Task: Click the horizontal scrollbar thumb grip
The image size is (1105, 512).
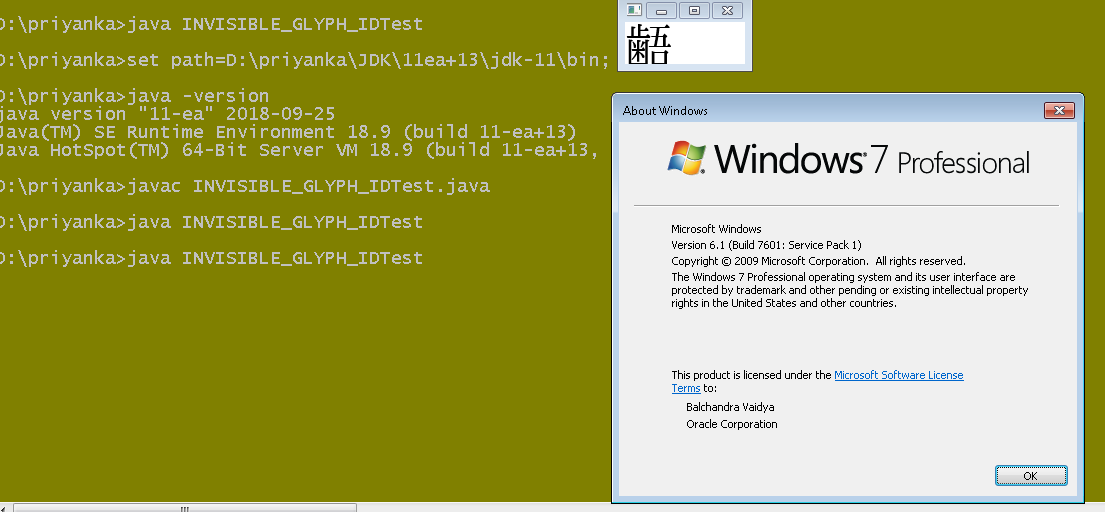Action: click(x=185, y=507)
